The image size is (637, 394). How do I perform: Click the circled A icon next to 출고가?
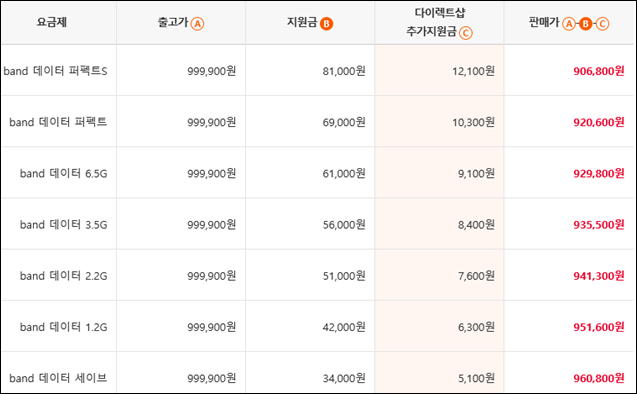pos(197,24)
